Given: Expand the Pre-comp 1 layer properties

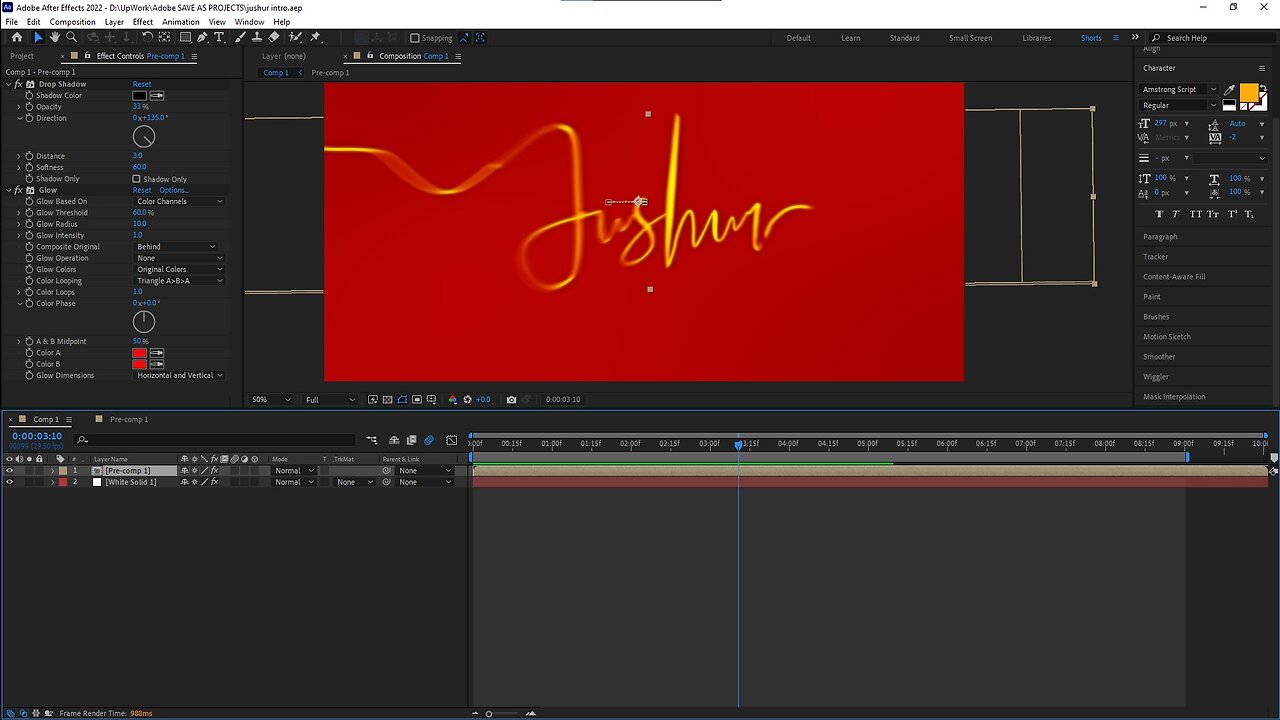Looking at the screenshot, I should tap(53, 470).
